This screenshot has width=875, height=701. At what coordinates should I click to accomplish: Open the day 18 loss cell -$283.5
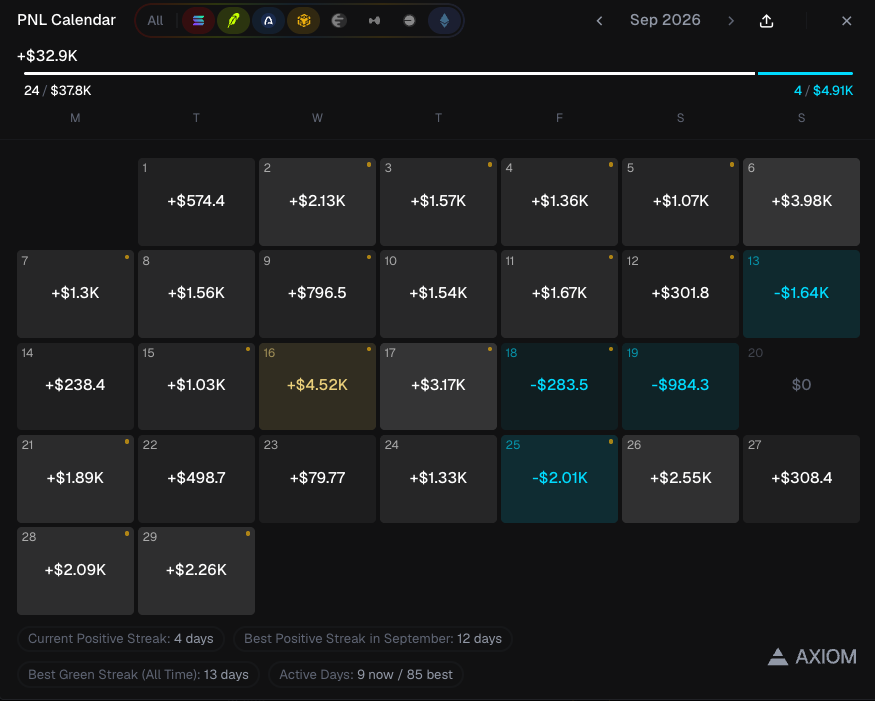(x=559, y=386)
